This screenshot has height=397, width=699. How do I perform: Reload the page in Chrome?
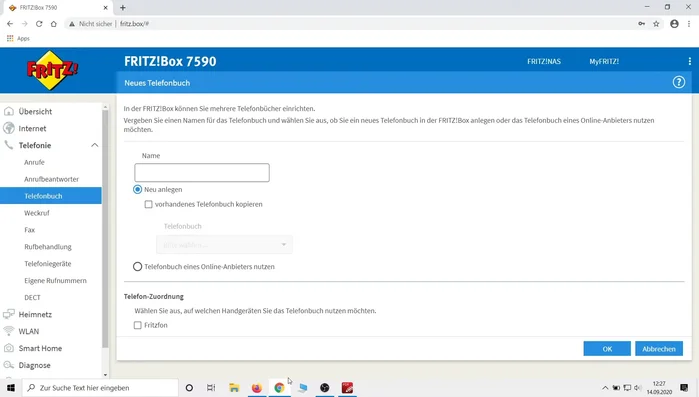(x=39, y=24)
